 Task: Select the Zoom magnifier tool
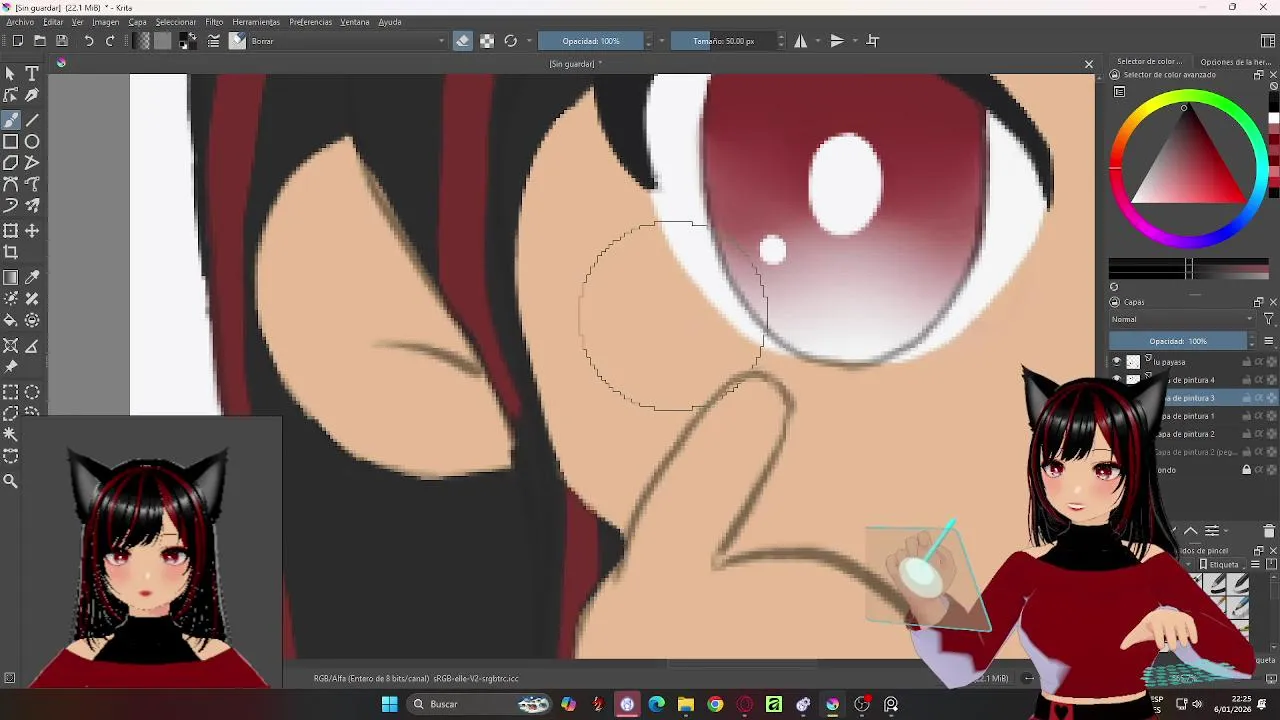(x=11, y=481)
